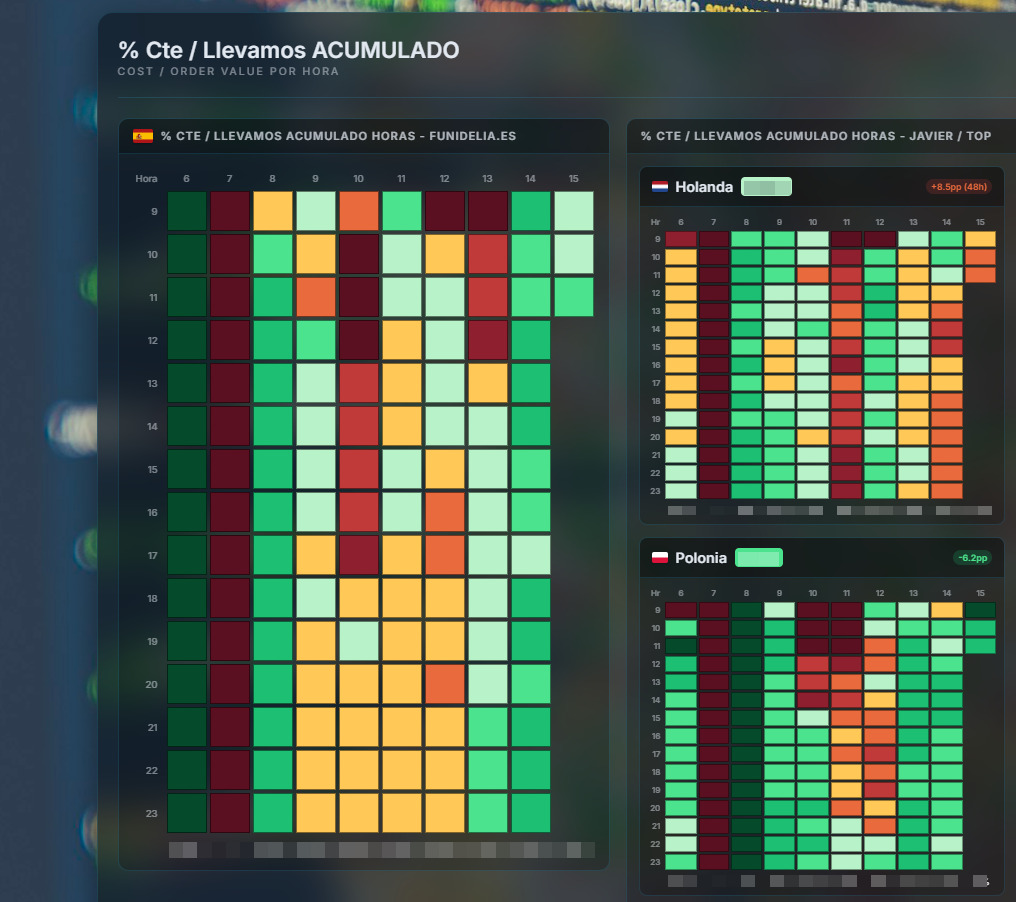Click the Polonia country title
This screenshot has width=1016, height=902.
[701, 558]
